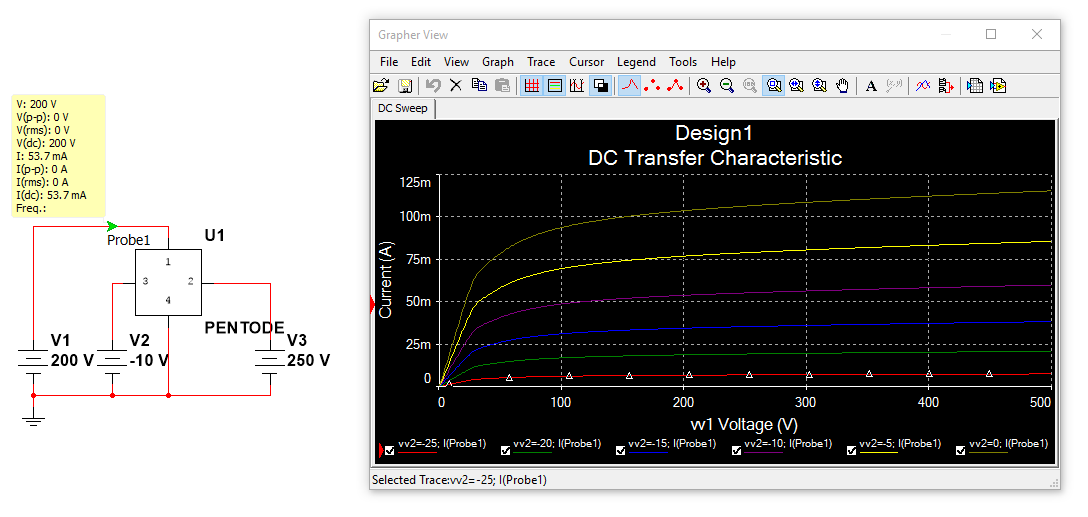Click the Copy icon in Grapher toolbar
This screenshot has width=1088, height=517.
tap(479, 86)
